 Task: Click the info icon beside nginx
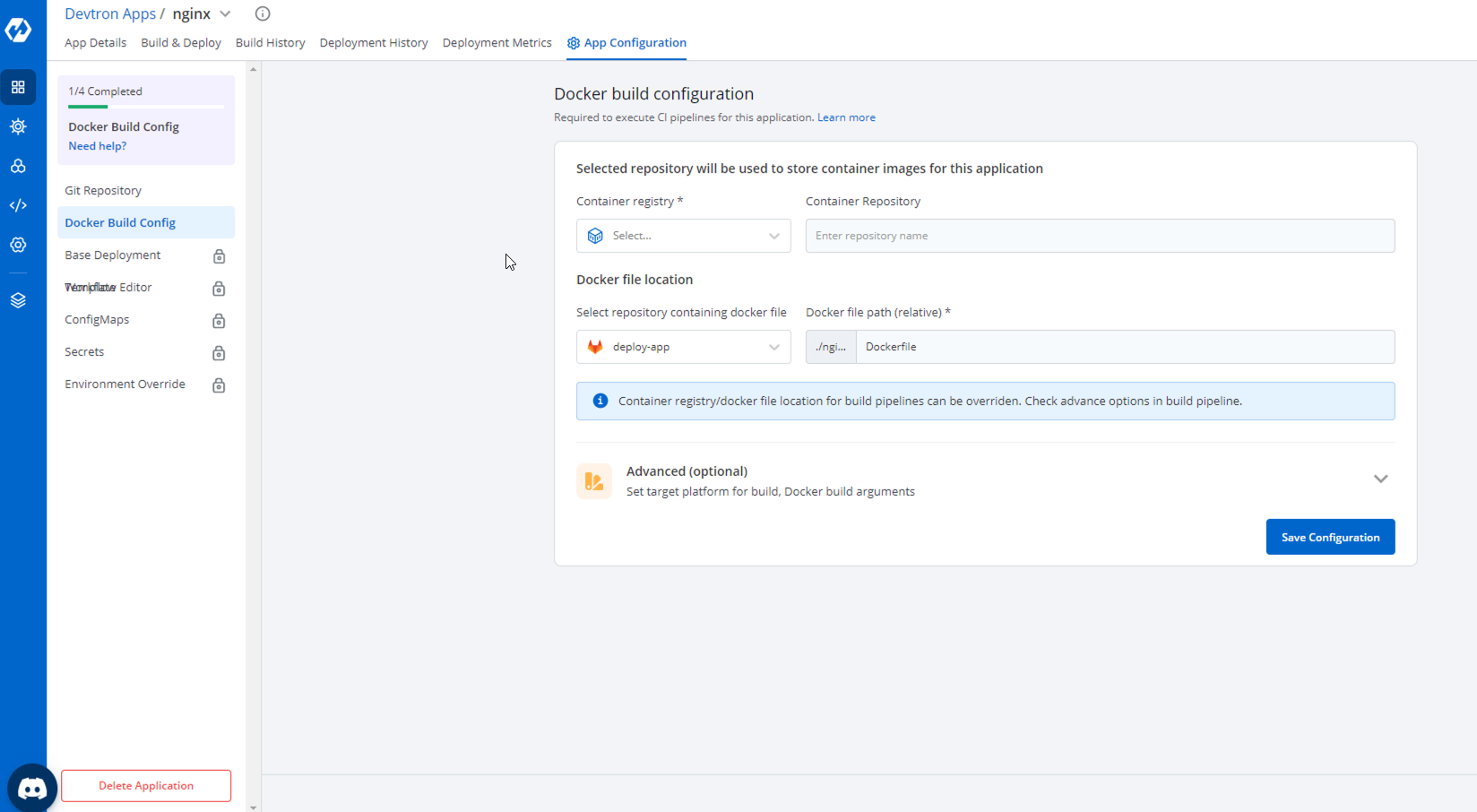[x=263, y=13]
